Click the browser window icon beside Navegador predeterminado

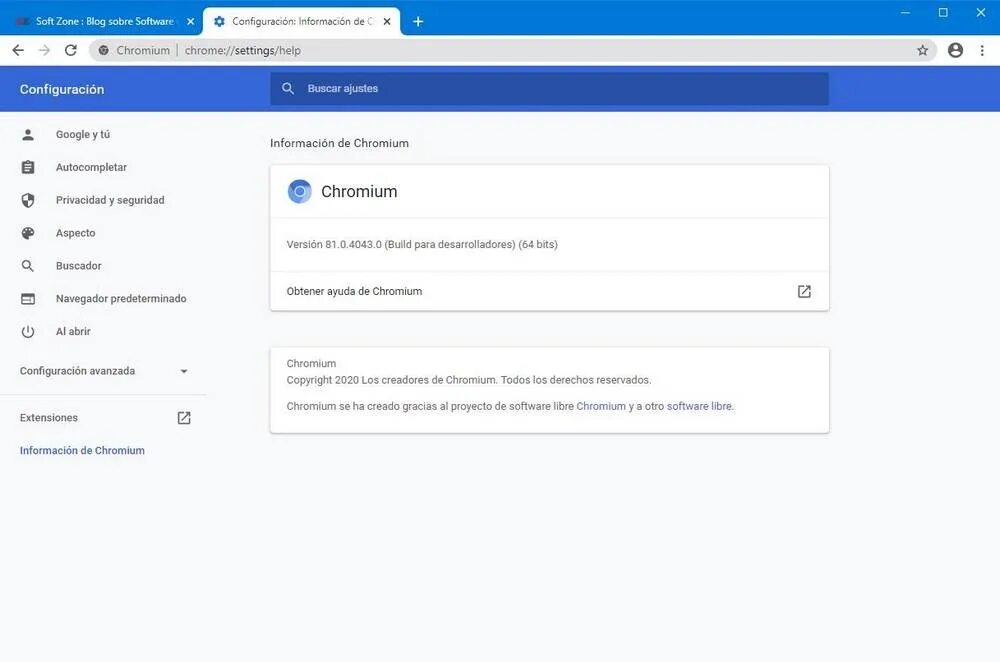[28, 298]
